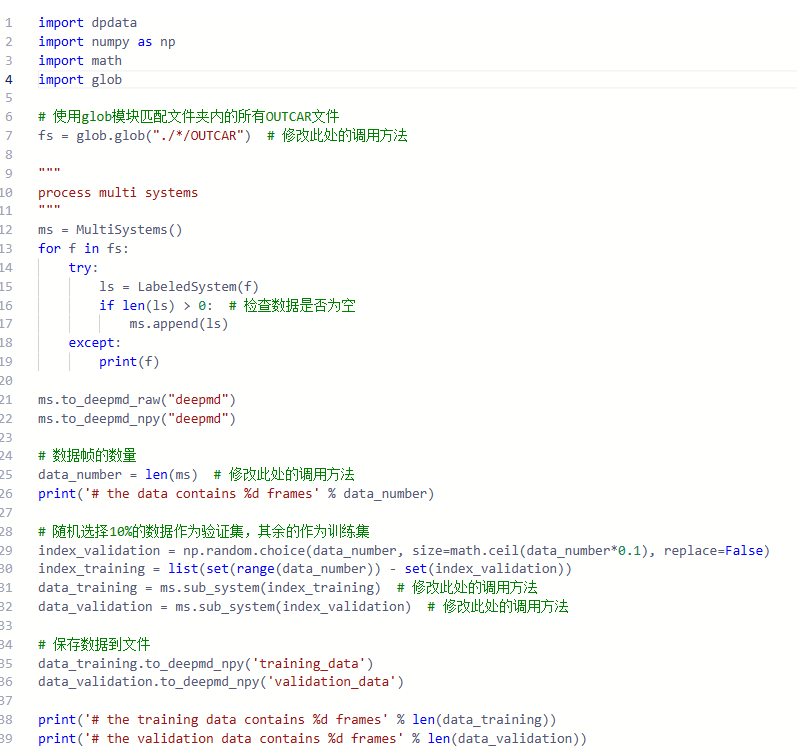797x756 pixels.
Task: Click the 'try:' keyword
Action: point(83,267)
